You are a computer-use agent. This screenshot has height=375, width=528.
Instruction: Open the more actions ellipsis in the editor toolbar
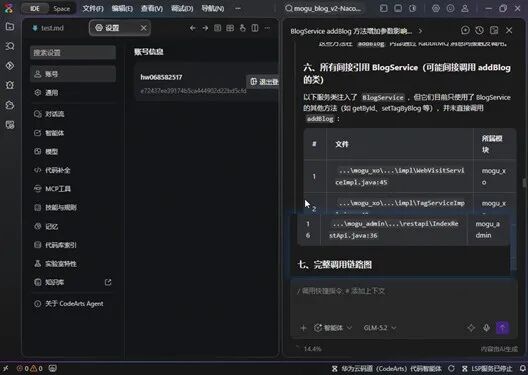click(267, 28)
